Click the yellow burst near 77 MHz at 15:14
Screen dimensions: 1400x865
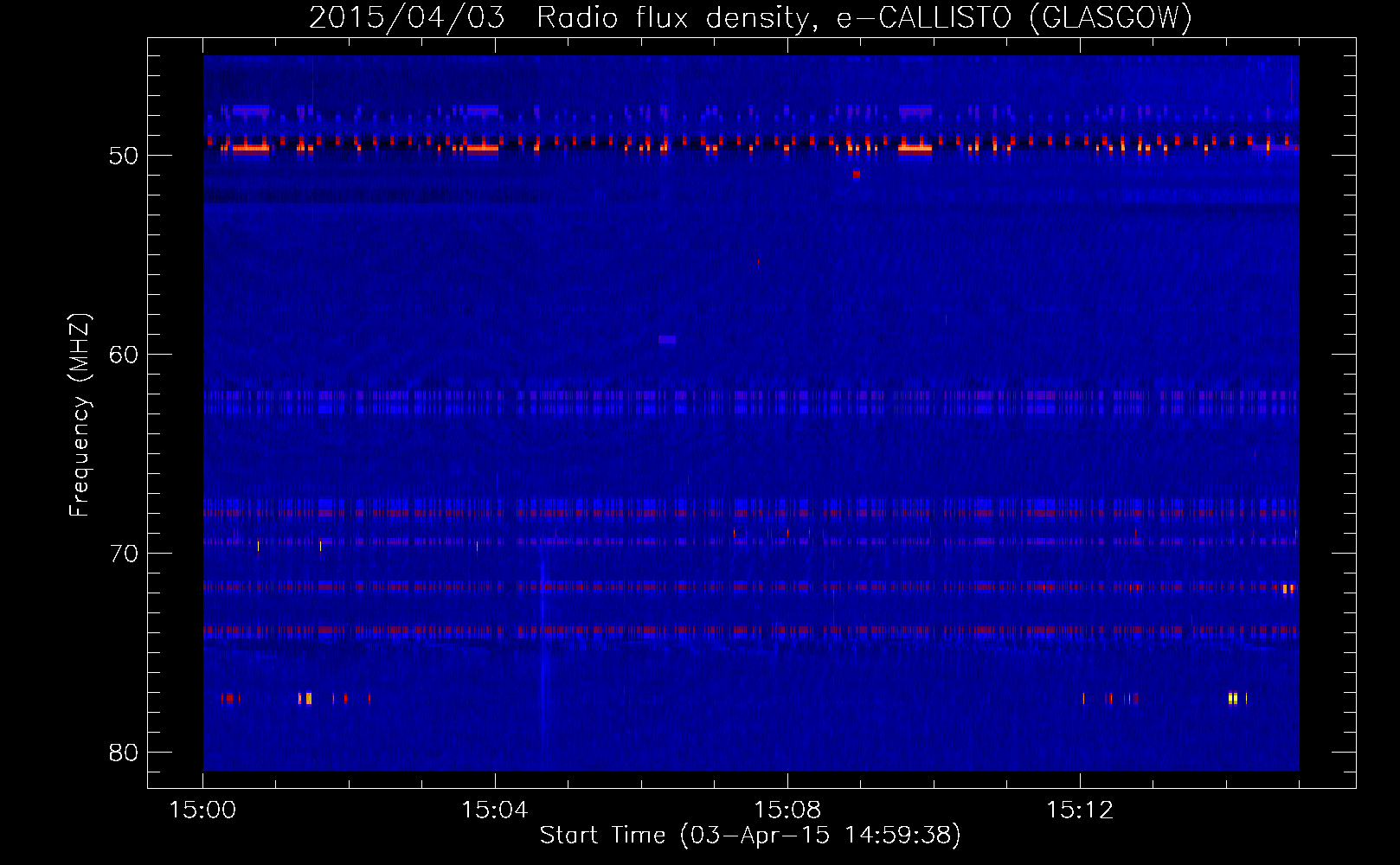click(1233, 698)
